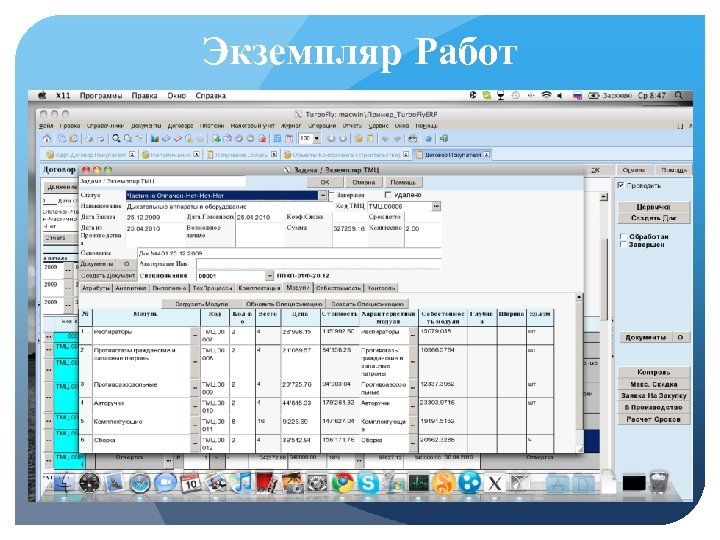Click the Контроль button on right panel
This screenshot has width=720, height=540.
coord(653,372)
